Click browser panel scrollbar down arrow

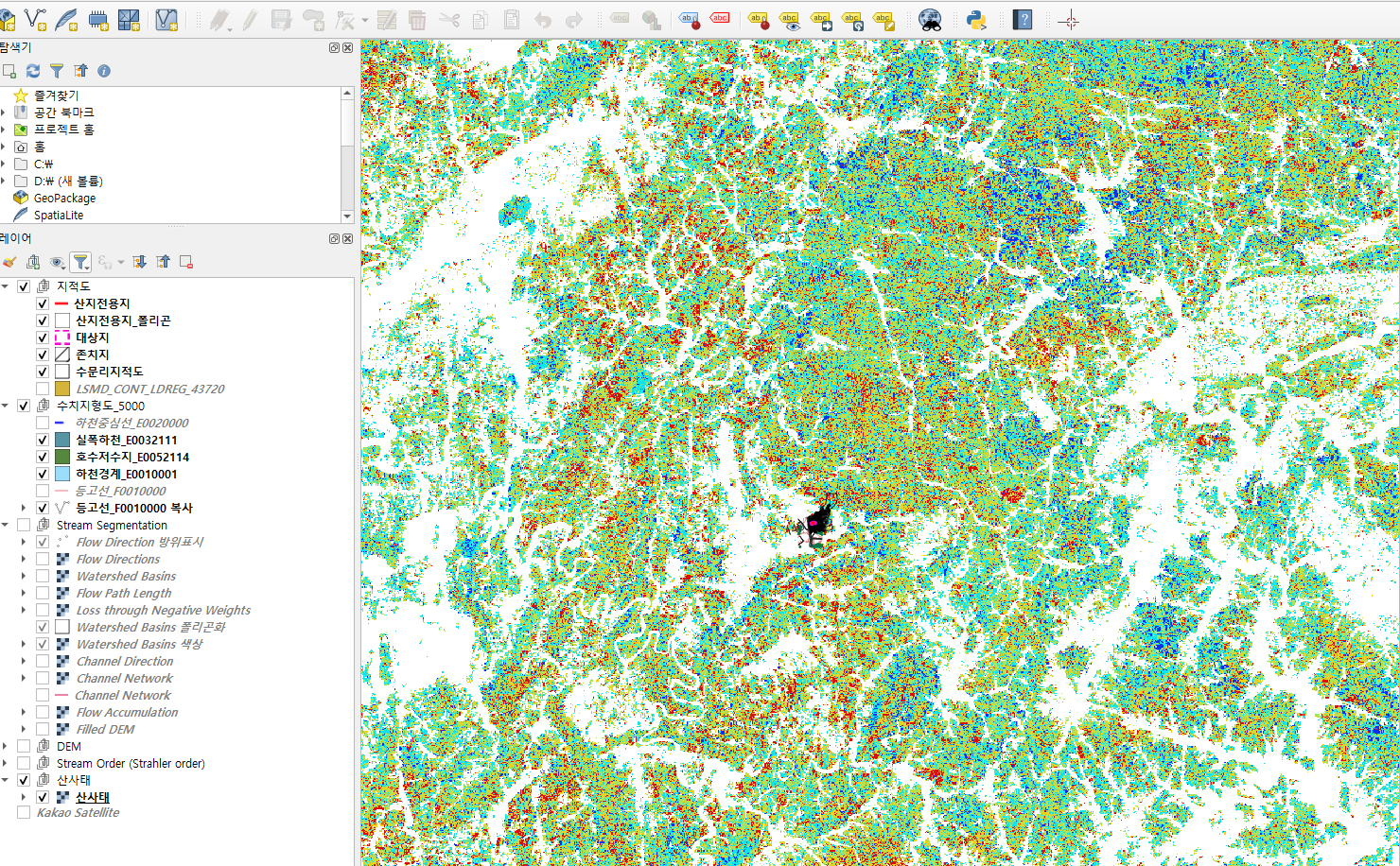[347, 216]
